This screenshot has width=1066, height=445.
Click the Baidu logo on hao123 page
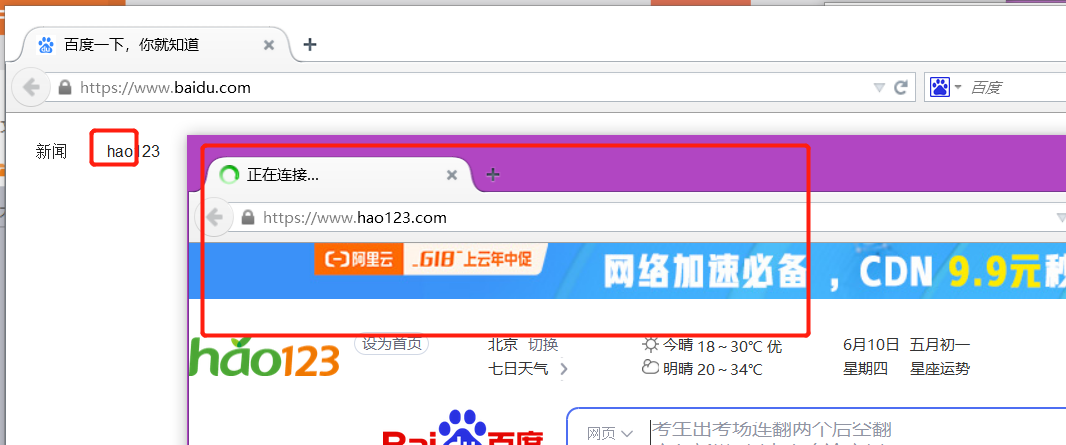click(x=462, y=428)
